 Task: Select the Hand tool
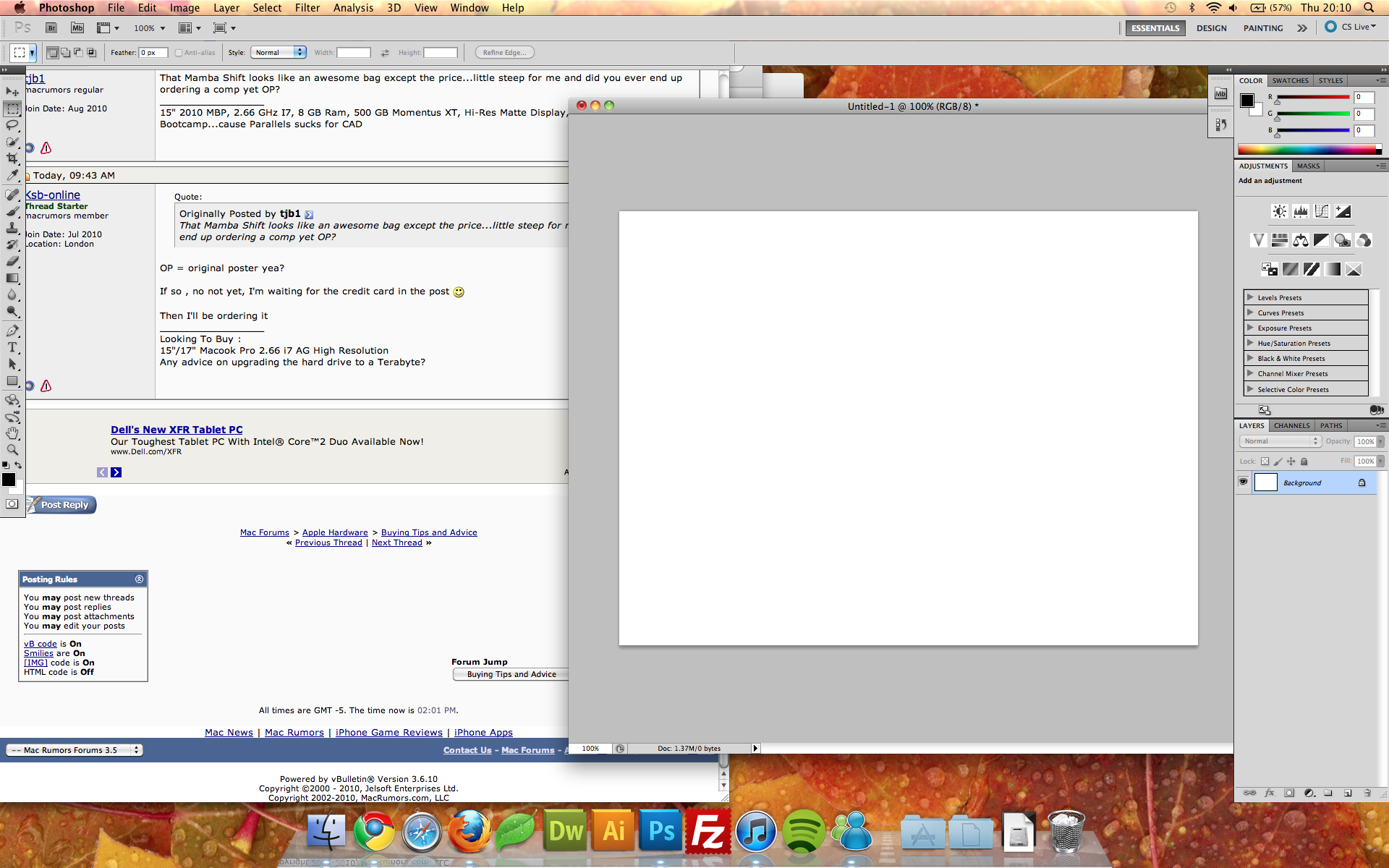coord(12,433)
